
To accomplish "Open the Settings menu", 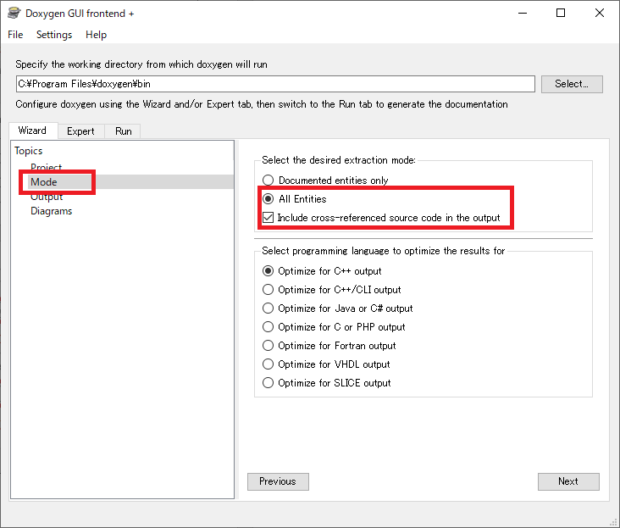I will click(x=54, y=34).
